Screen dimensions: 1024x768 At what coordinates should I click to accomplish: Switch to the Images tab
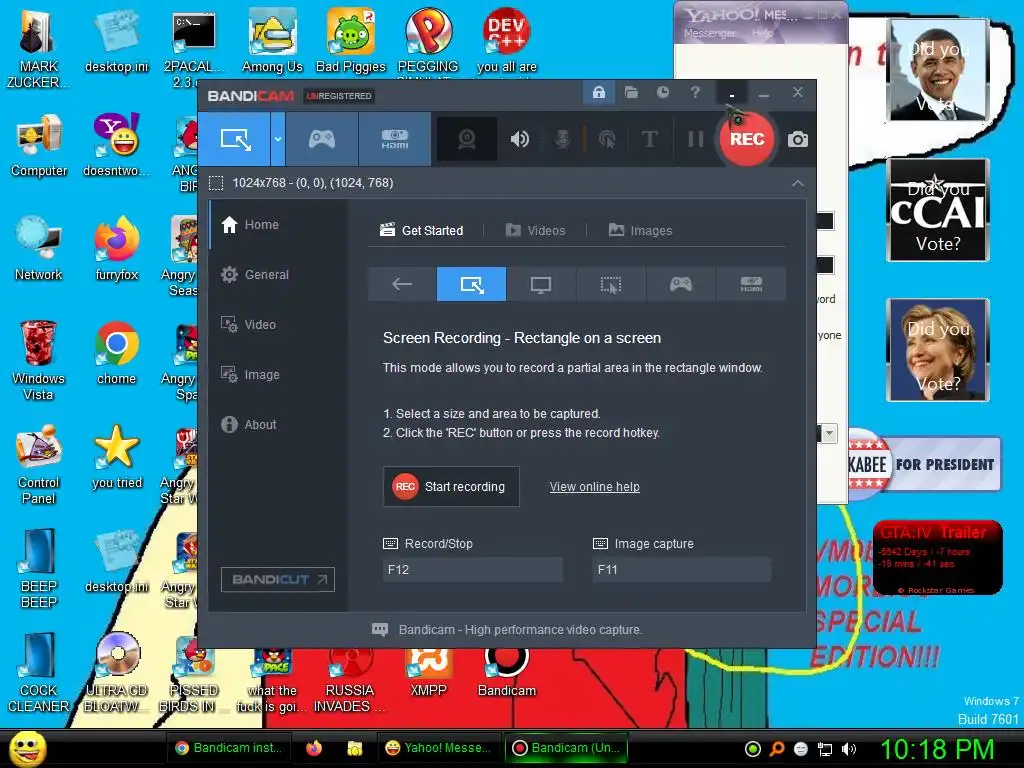pos(640,231)
